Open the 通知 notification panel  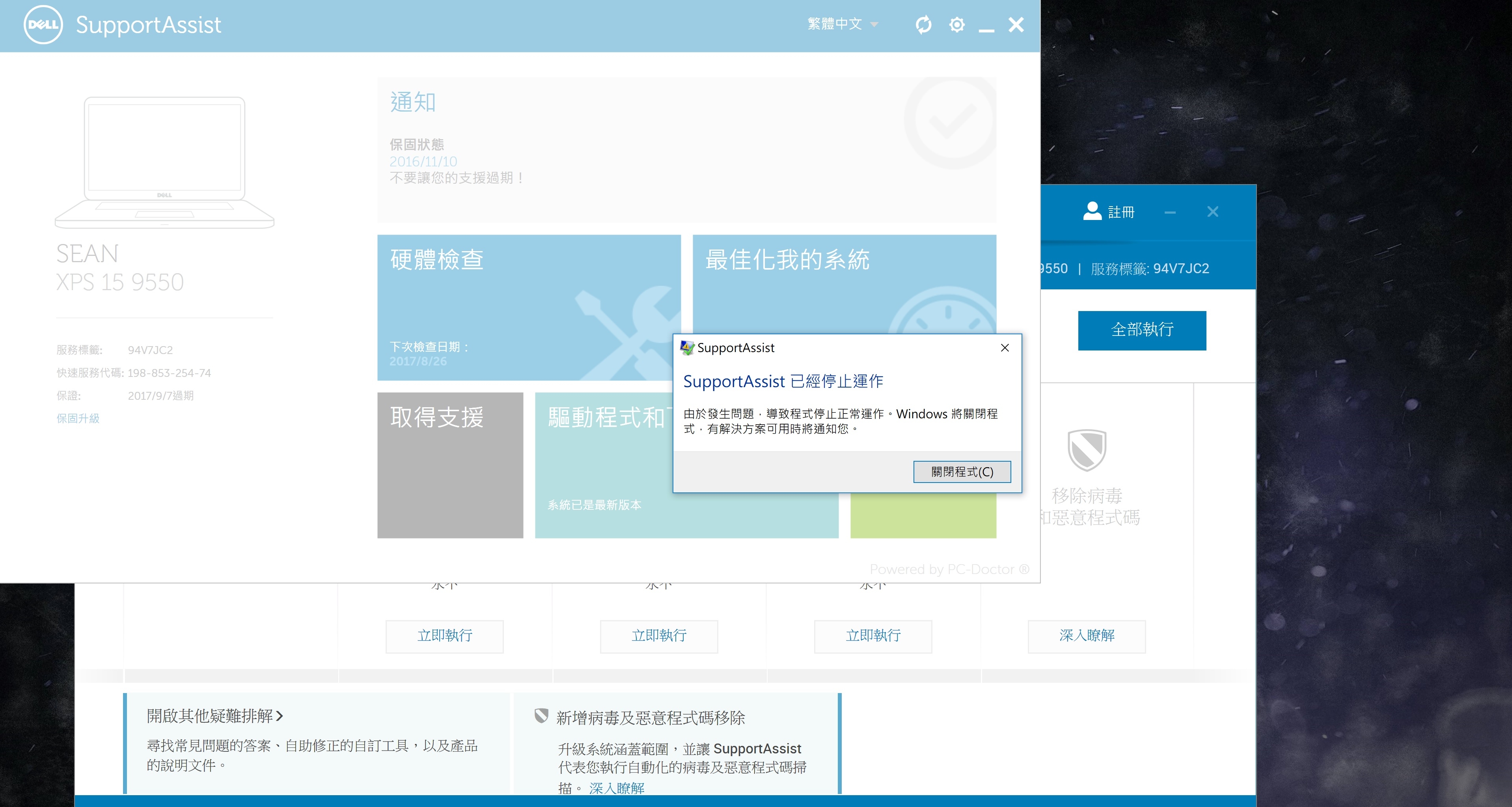click(687, 150)
